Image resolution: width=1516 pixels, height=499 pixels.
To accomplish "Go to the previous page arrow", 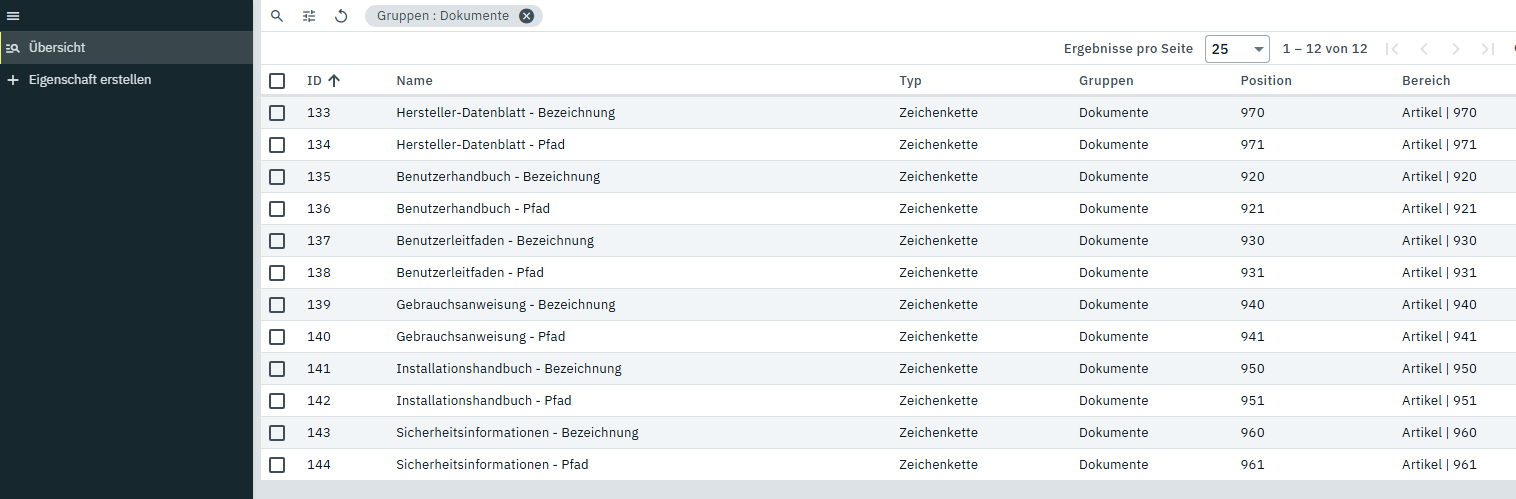I will (x=1424, y=49).
